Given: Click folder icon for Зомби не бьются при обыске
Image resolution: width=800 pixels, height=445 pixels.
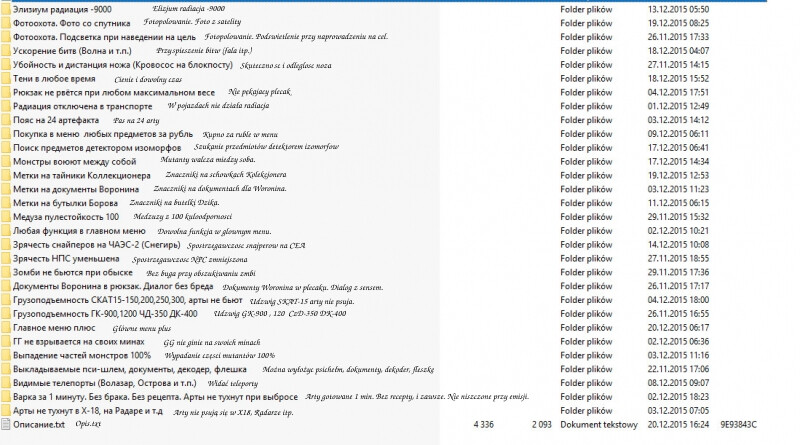Looking at the screenshot, I should pyautogui.click(x=6, y=272).
